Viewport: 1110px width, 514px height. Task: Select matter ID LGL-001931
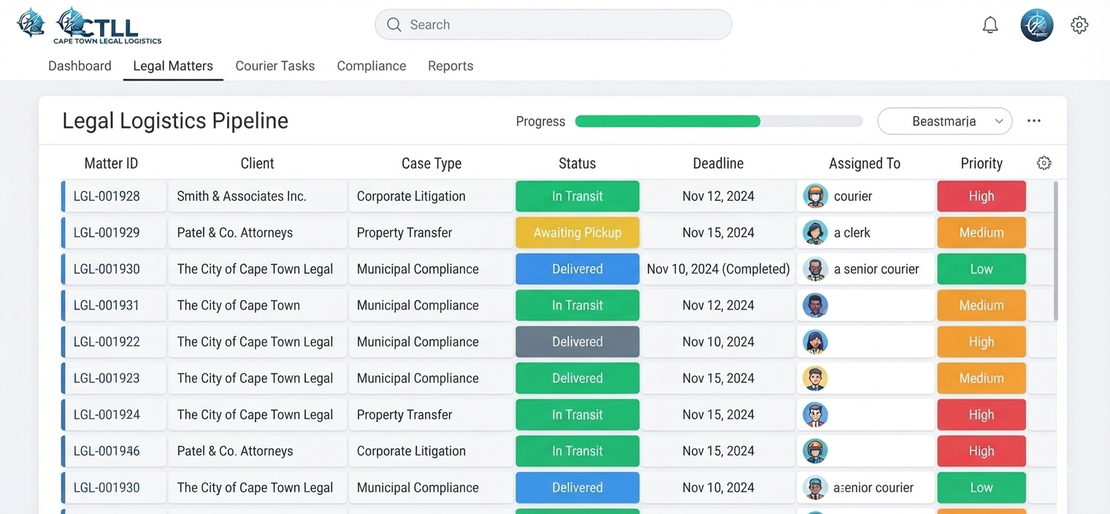click(x=106, y=305)
